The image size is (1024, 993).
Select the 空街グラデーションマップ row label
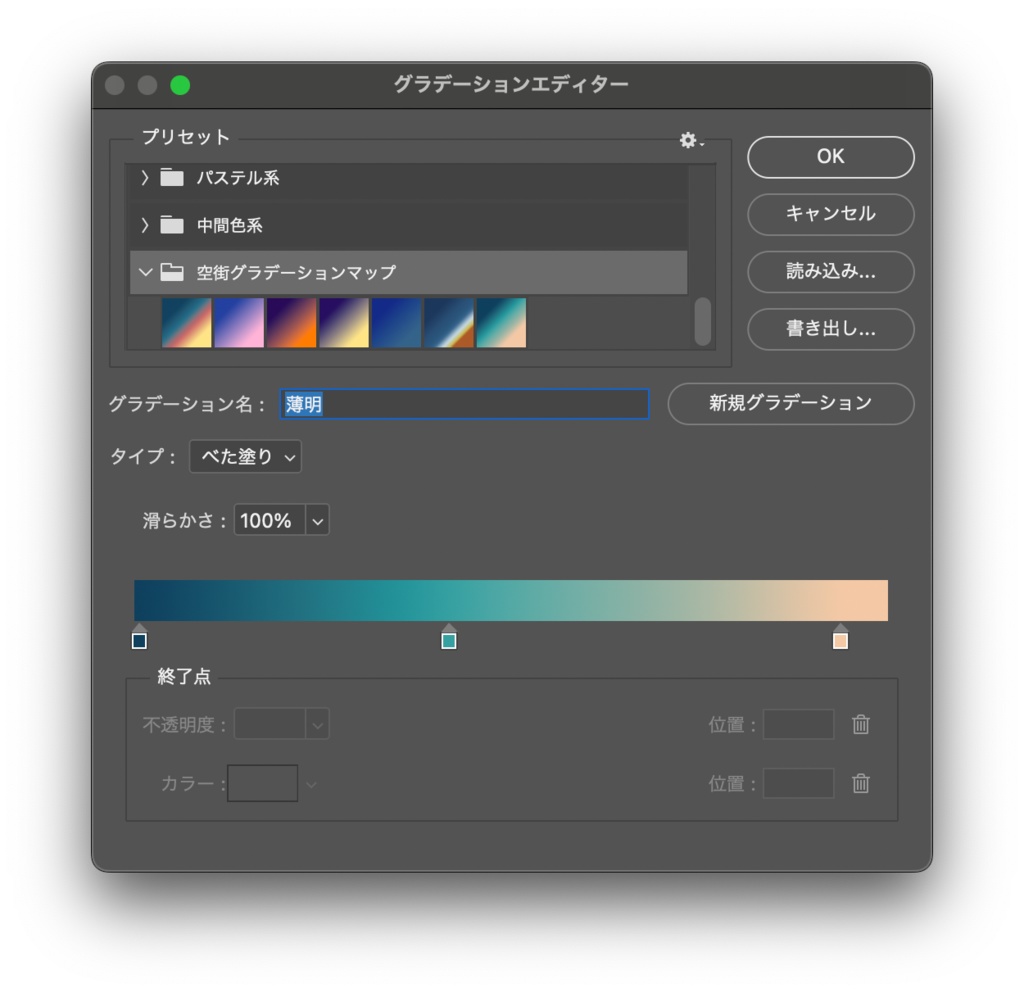(296, 272)
